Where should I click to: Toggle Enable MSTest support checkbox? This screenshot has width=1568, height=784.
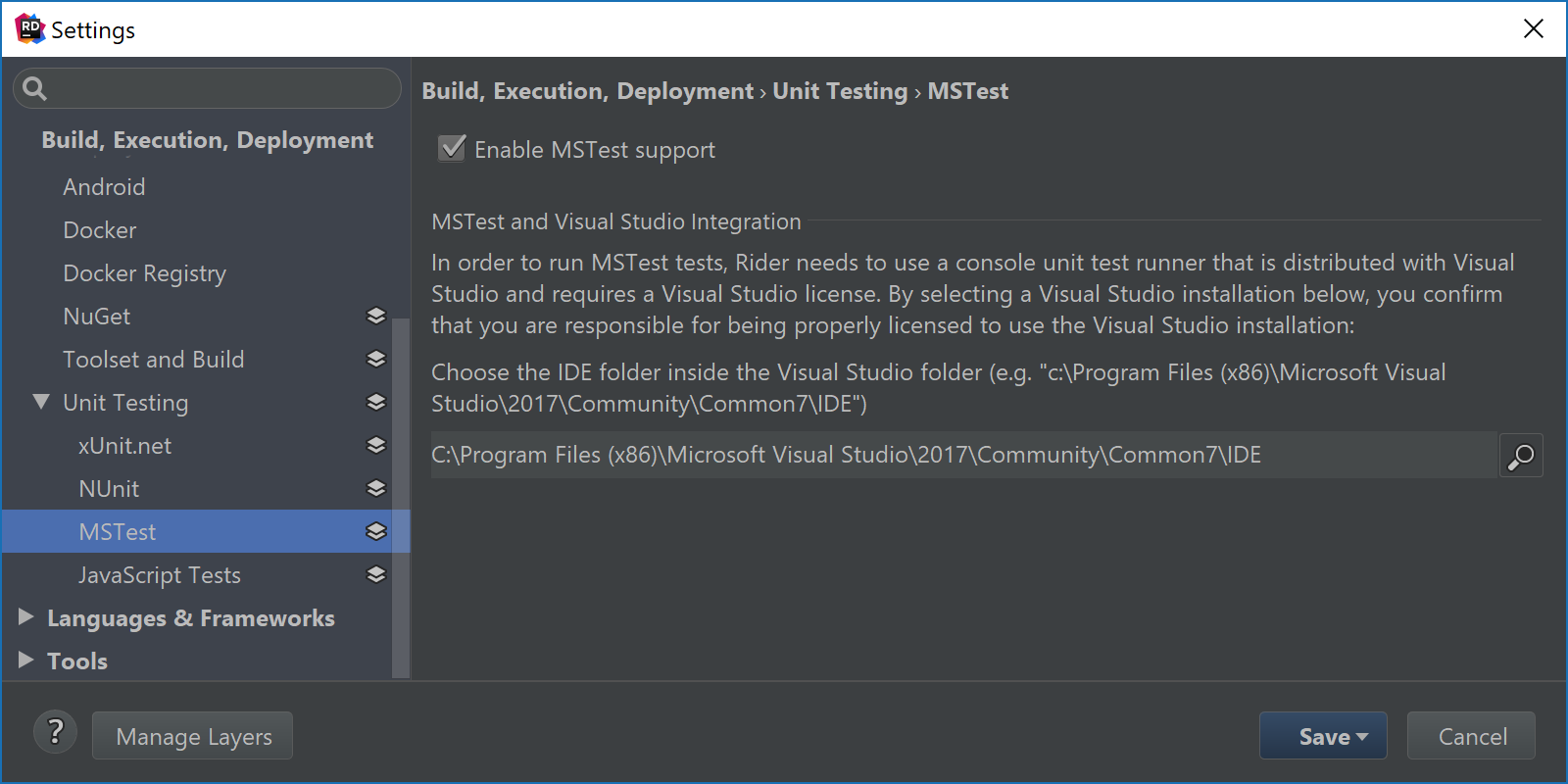click(x=452, y=149)
